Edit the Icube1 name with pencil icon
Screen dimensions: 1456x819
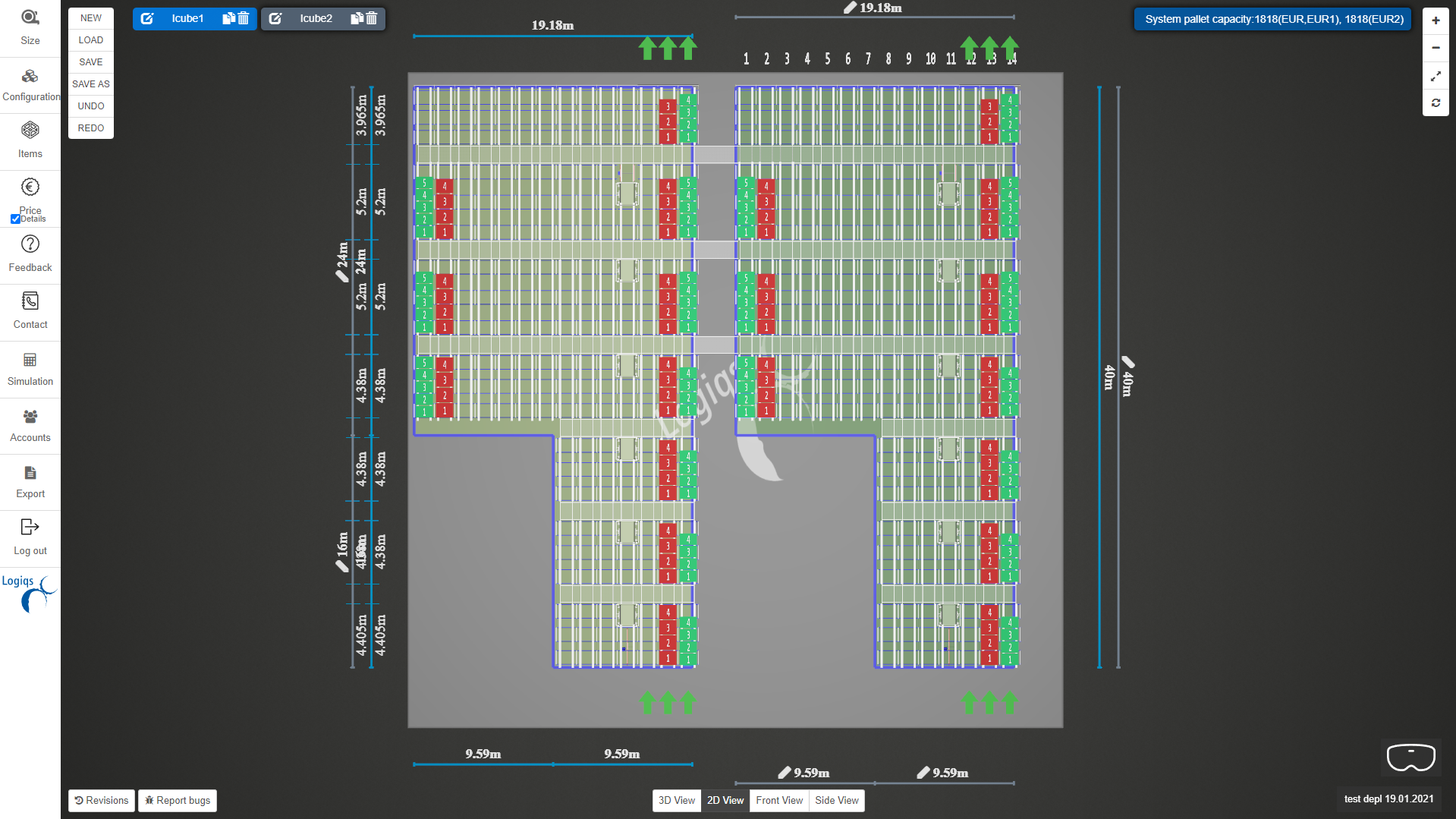point(147,18)
